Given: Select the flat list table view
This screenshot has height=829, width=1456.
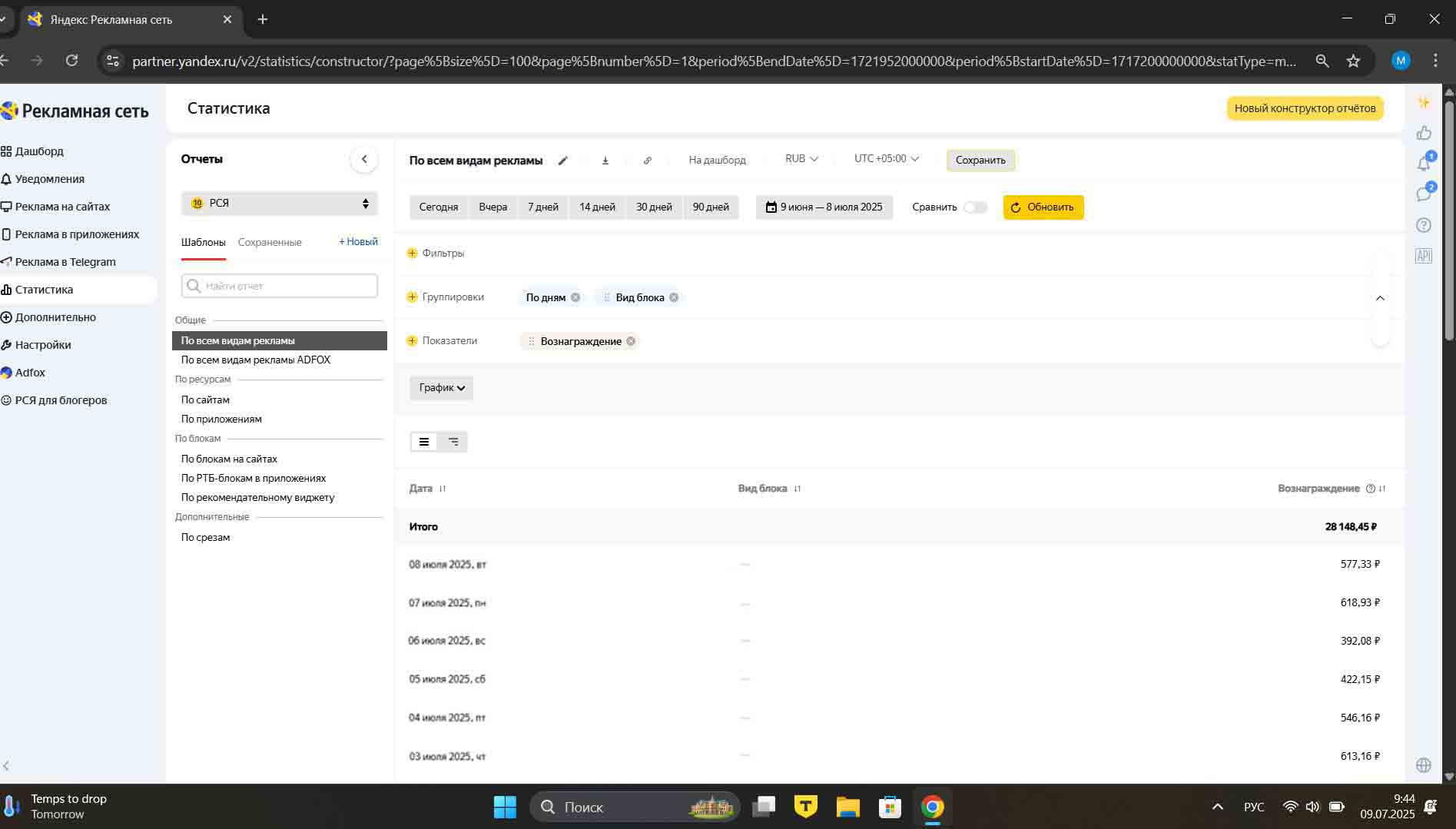Looking at the screenshot, I should click(x=424, y=442).
